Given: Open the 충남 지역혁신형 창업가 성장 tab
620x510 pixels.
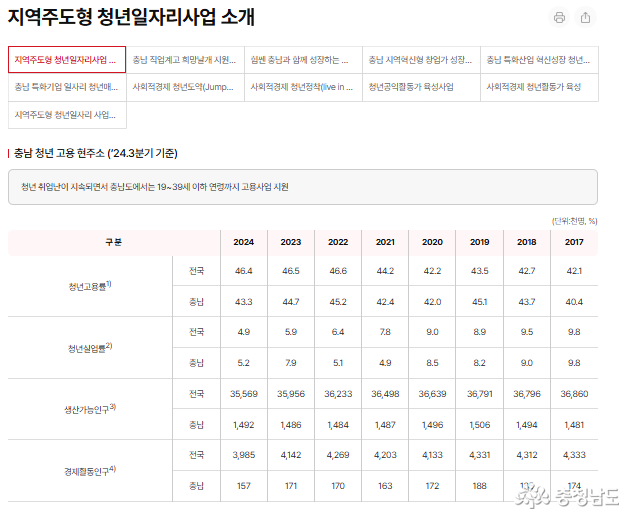Looking at the screenshot, I should coord(421,60).
